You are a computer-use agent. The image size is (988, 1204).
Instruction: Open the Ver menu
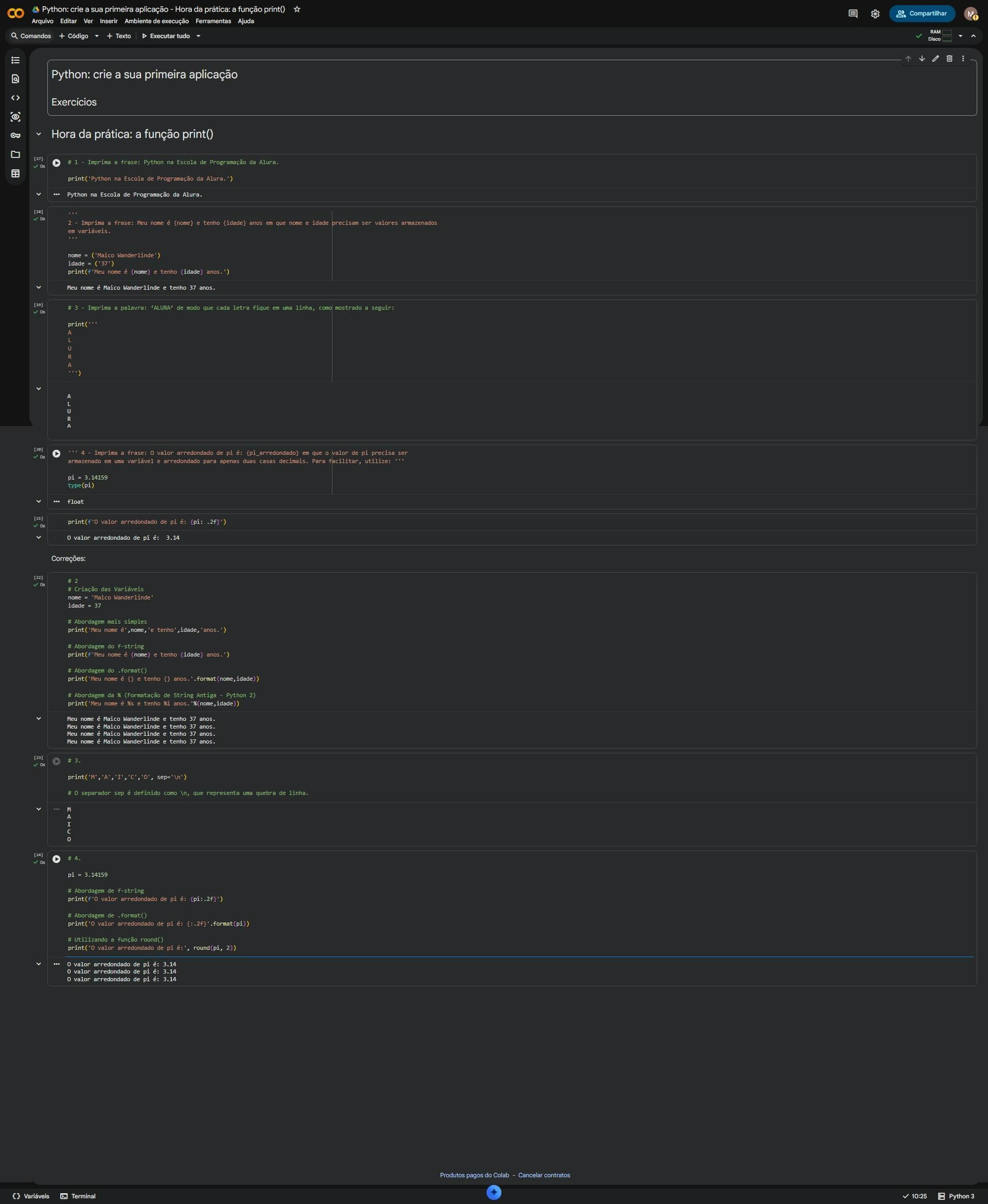click(88, 21)
